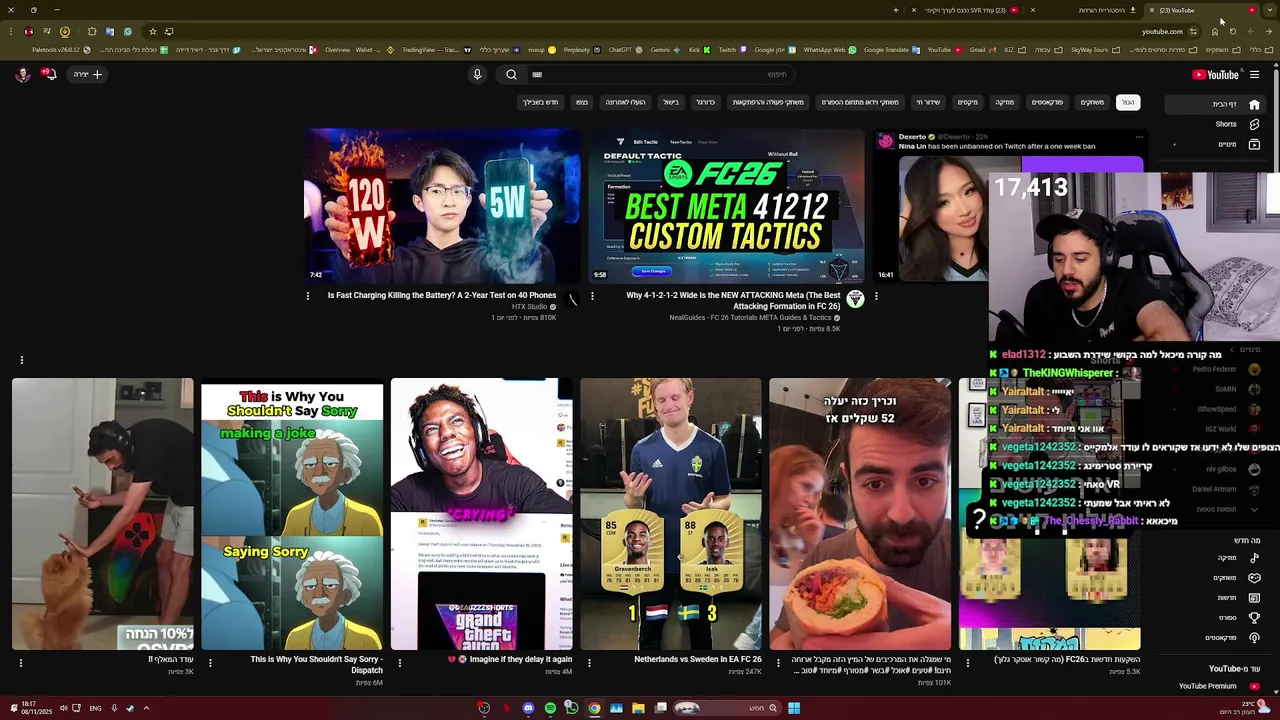Image resolution: width=1280 pixels, height=720 pixels.
Task: Expand the 'show more' subscriptions chevron
Action: pyautogui.click(x=1254, y=509)
